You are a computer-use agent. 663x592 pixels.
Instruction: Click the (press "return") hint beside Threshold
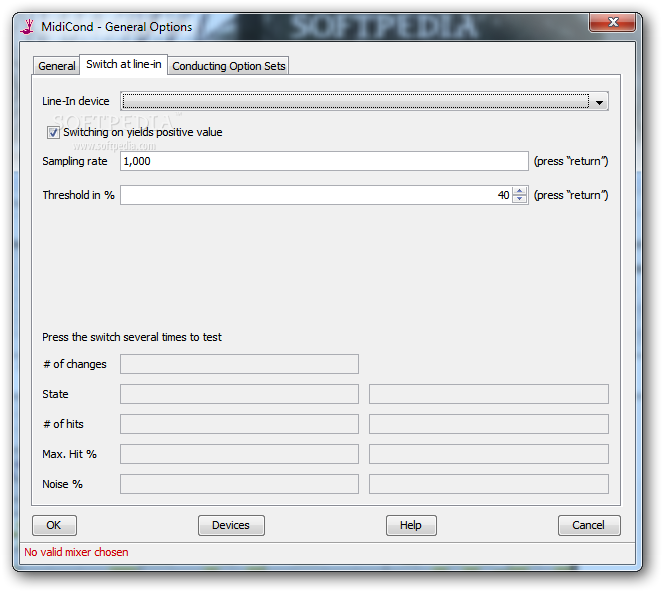pos(571,195)
